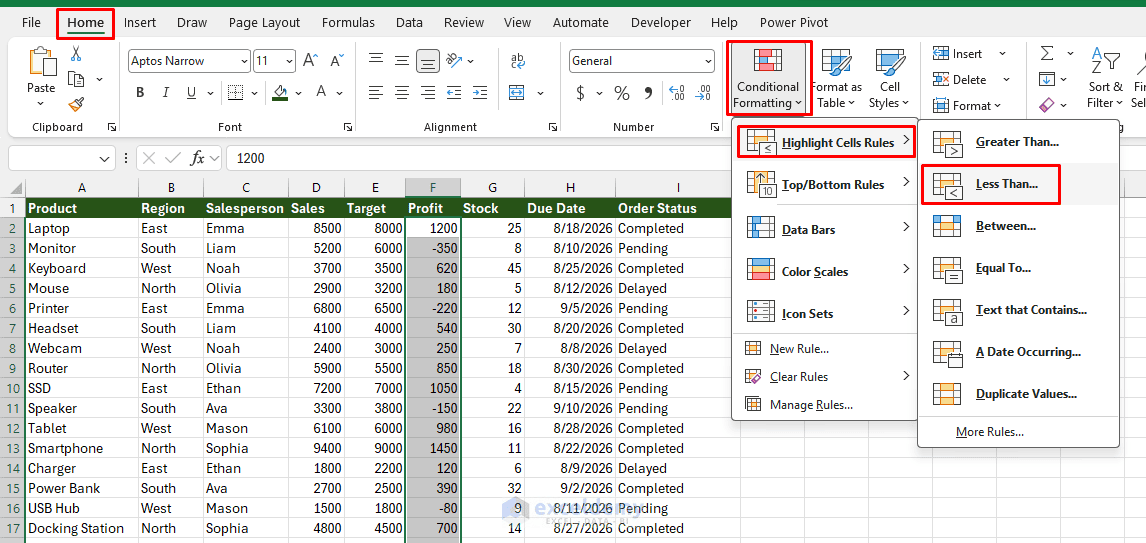Open Cell Styles gallery
The height and width of the screenshot is (543, 1146).
pyautogui.click(x=889, y=78)
